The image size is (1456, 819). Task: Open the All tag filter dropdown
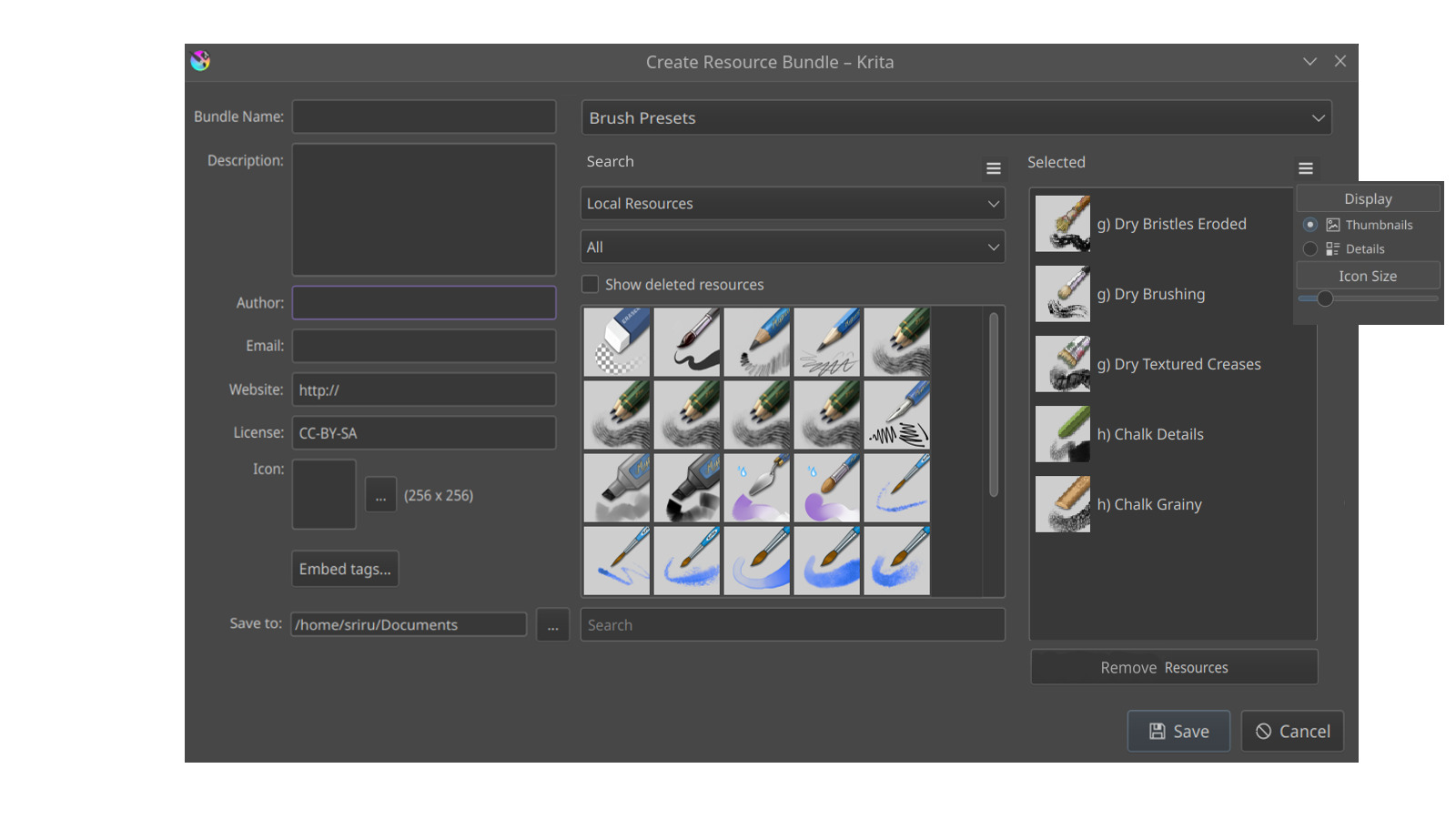tap(792, 248)
